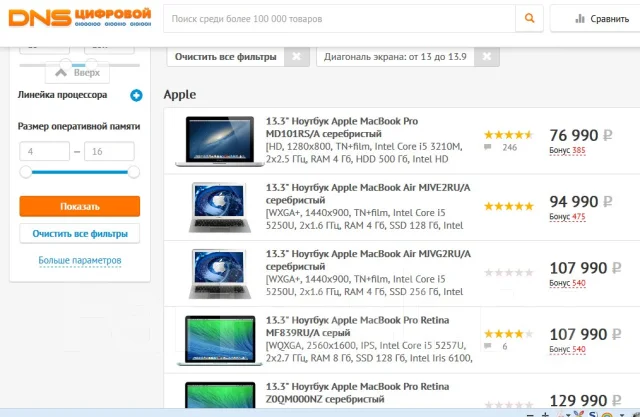
Task: Click Диагональ экрана filter chip text
Action: (395, 57)
